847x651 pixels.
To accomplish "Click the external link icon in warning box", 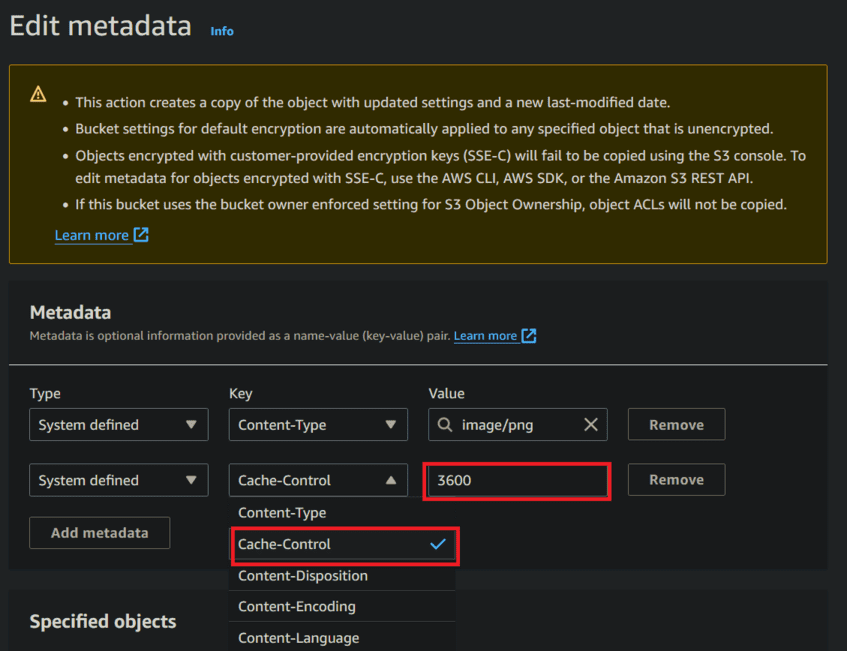I will [141, 235].
